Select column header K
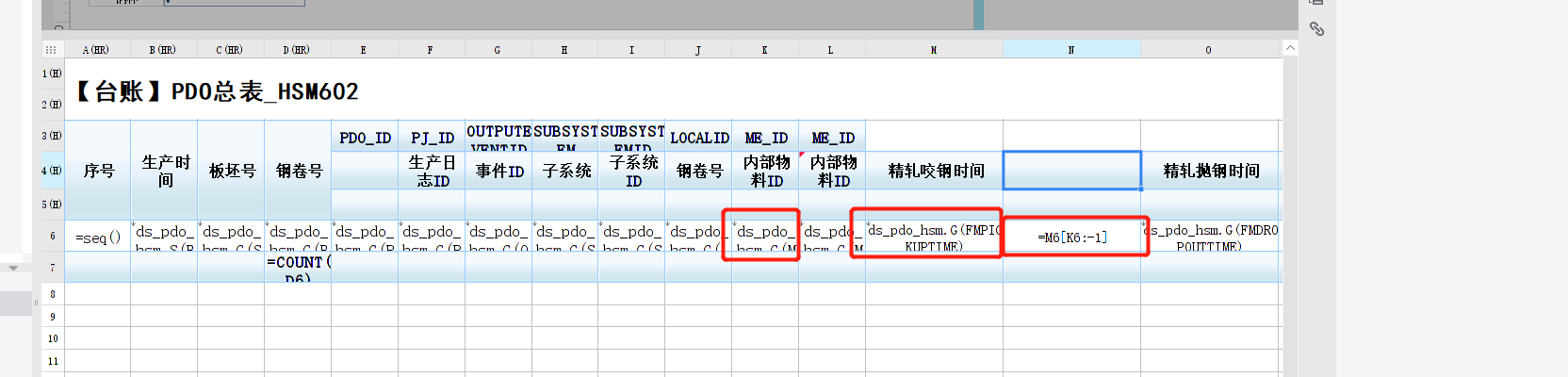Viewport: 1568px width, 377px height. click(x=765, y=50)
